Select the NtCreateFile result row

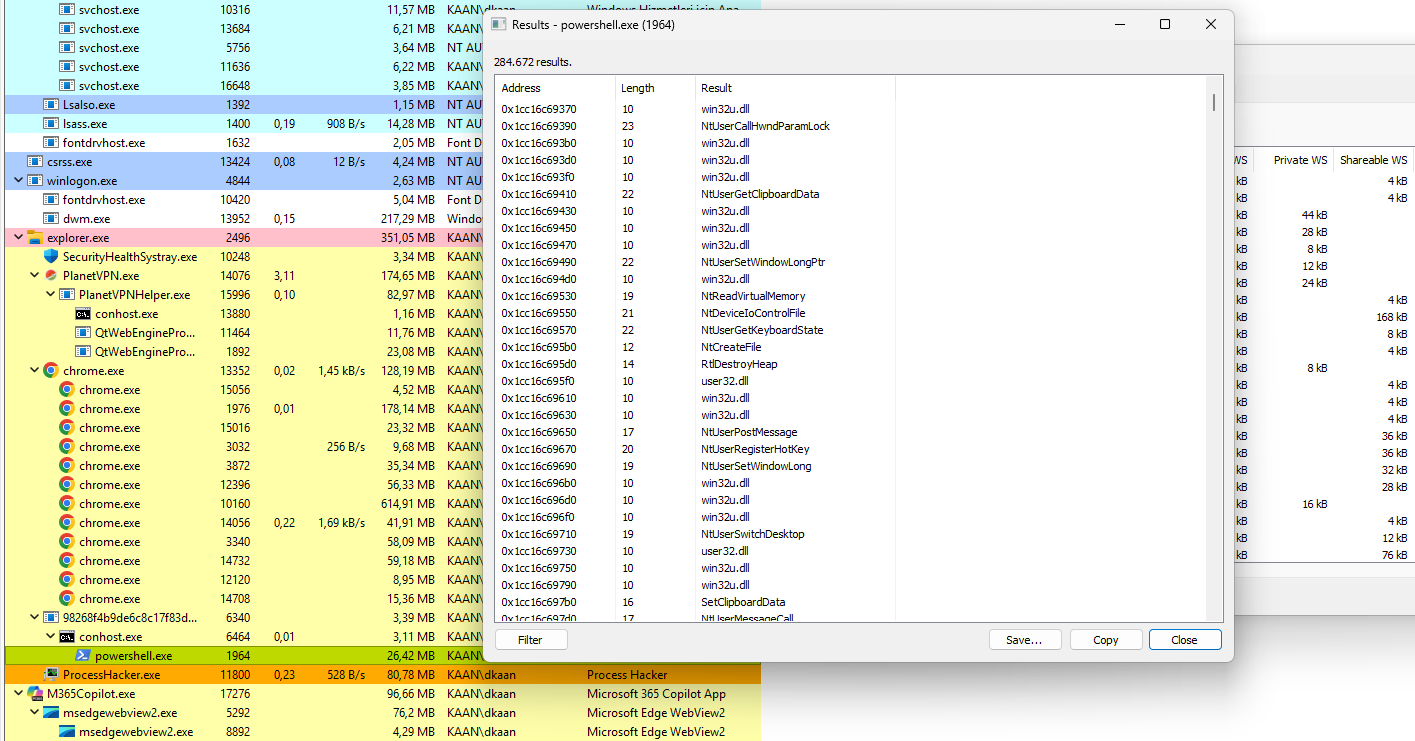[x=851, y=347]
